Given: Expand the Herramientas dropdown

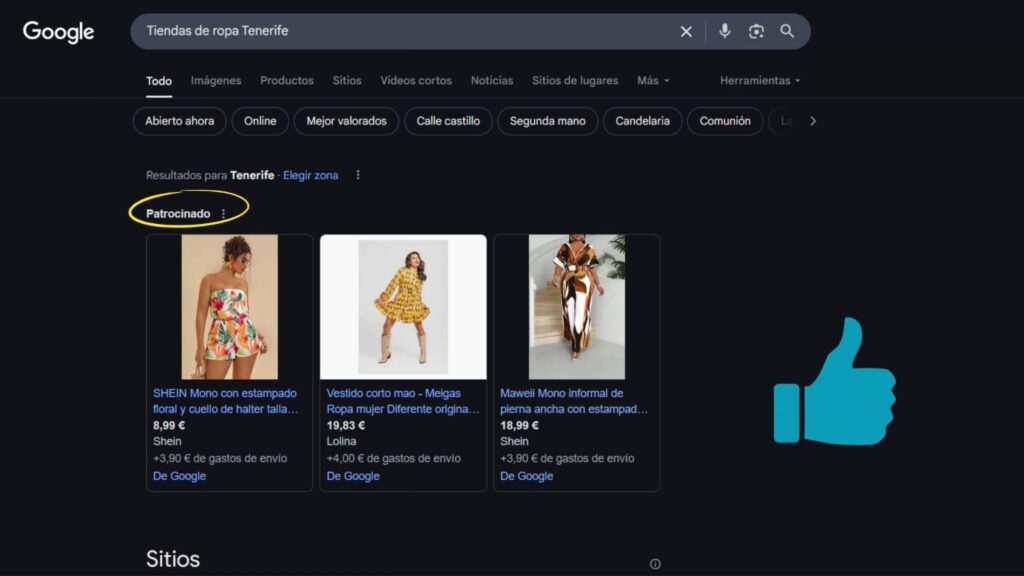Looking at the screenshot, I should (x=760, y=80).
